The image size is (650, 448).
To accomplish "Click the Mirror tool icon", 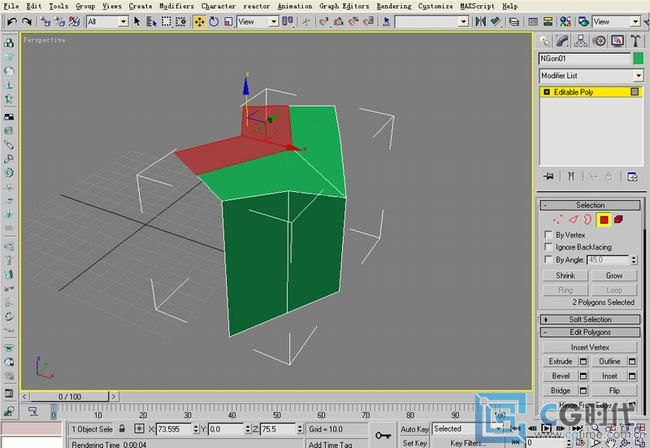I will (480, 21).
